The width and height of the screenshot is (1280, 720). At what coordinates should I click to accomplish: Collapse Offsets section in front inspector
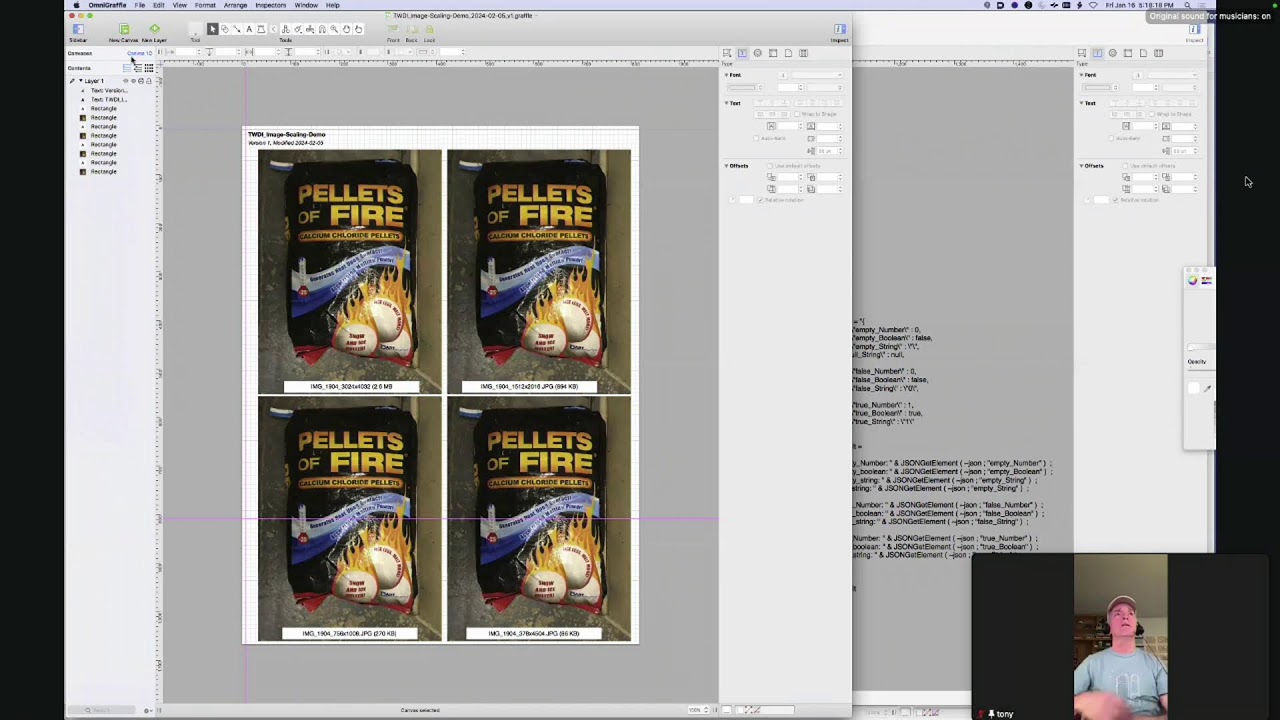click(x=726, y=166)
